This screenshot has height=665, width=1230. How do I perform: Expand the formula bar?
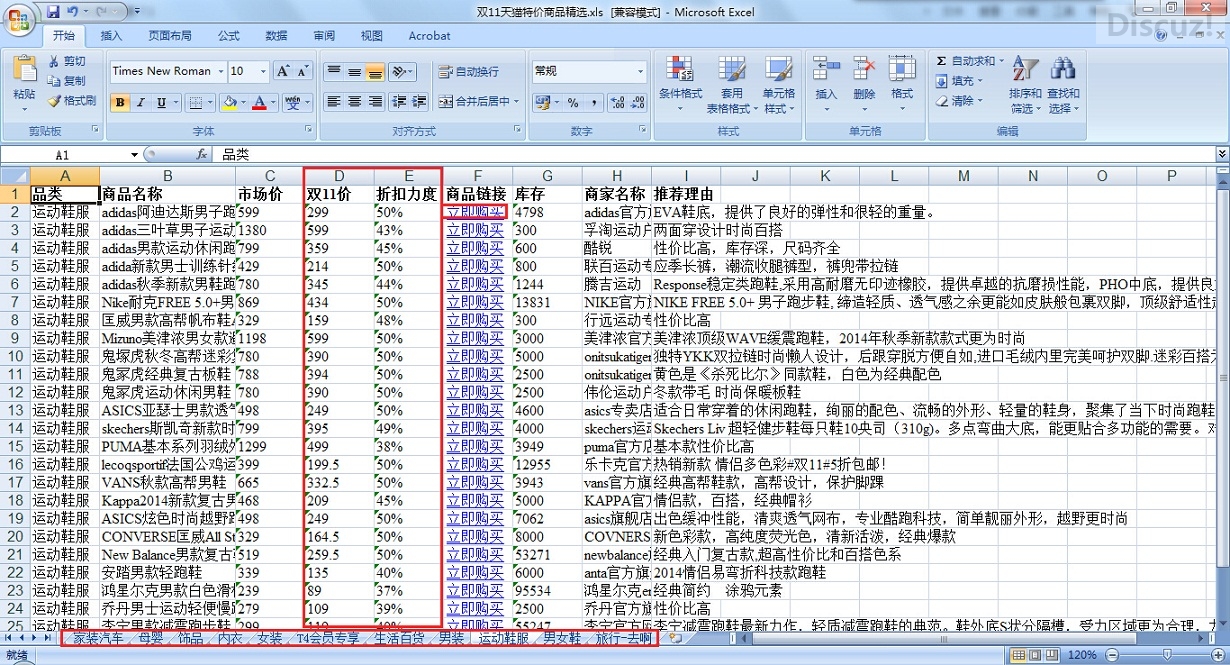click(x=1221, y=154)
